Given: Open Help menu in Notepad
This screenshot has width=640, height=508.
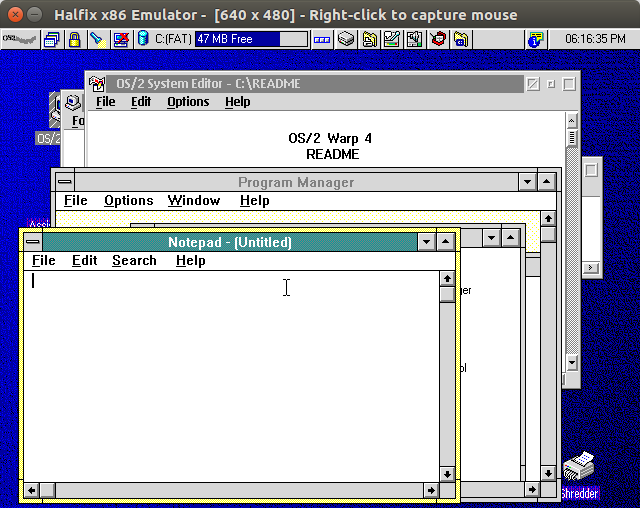Looking at the screenshot, I should [191, 260].
